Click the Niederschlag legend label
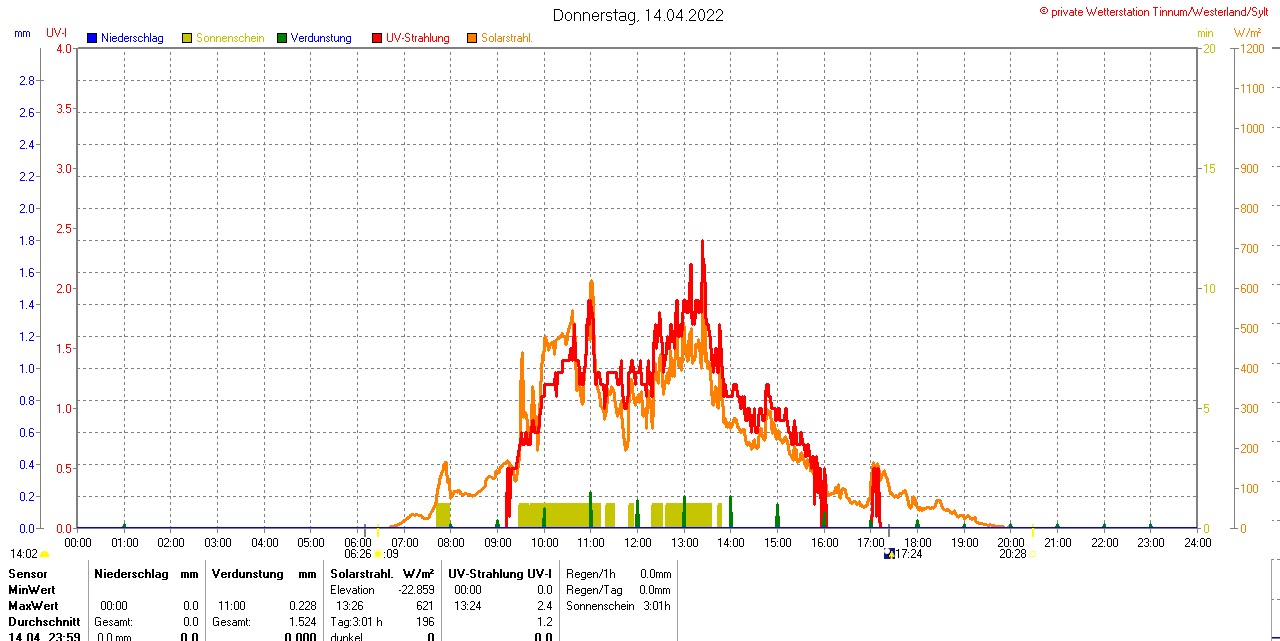 tap(132, 38)
